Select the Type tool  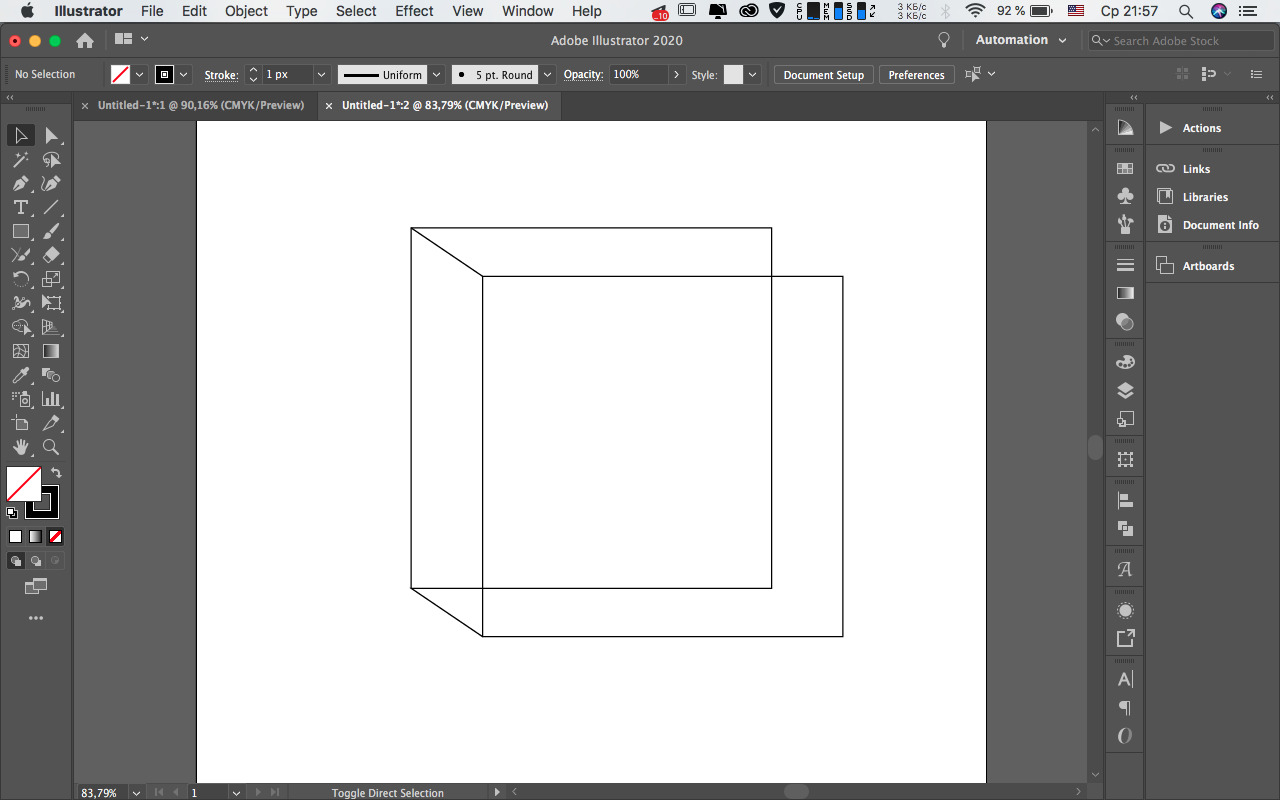[21, 207]
